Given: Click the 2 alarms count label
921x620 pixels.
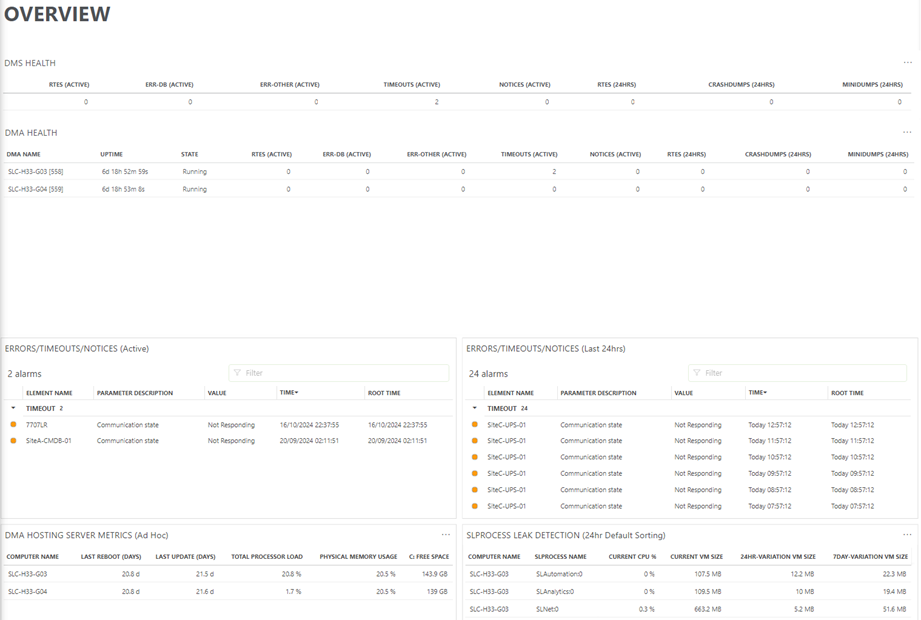Looking at the screenshot, I should [x=25, y=373].
